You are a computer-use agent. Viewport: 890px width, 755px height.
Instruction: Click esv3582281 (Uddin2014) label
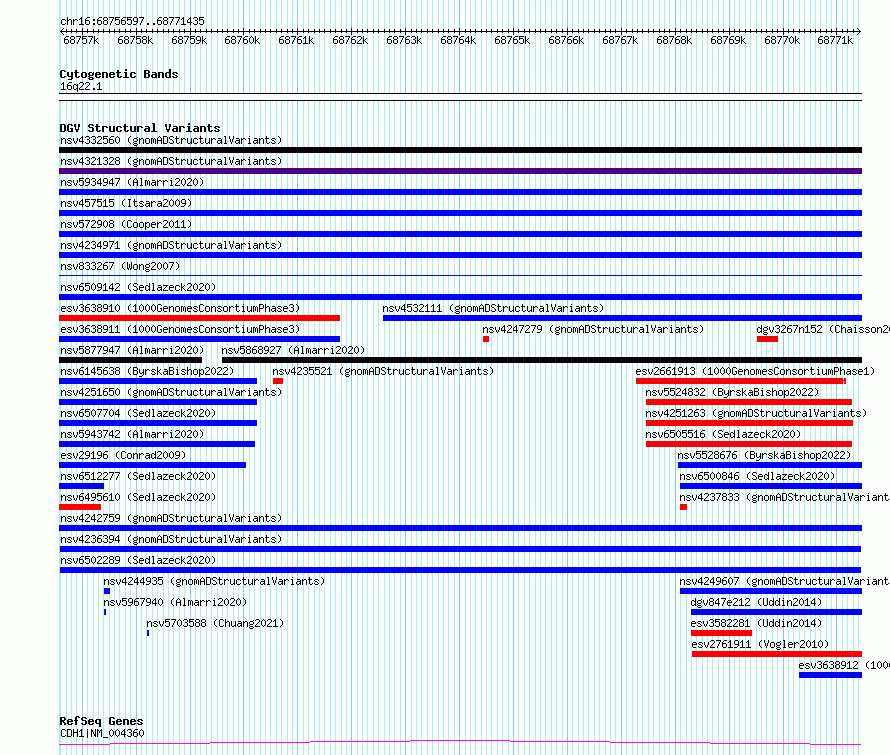pos(756,623)
